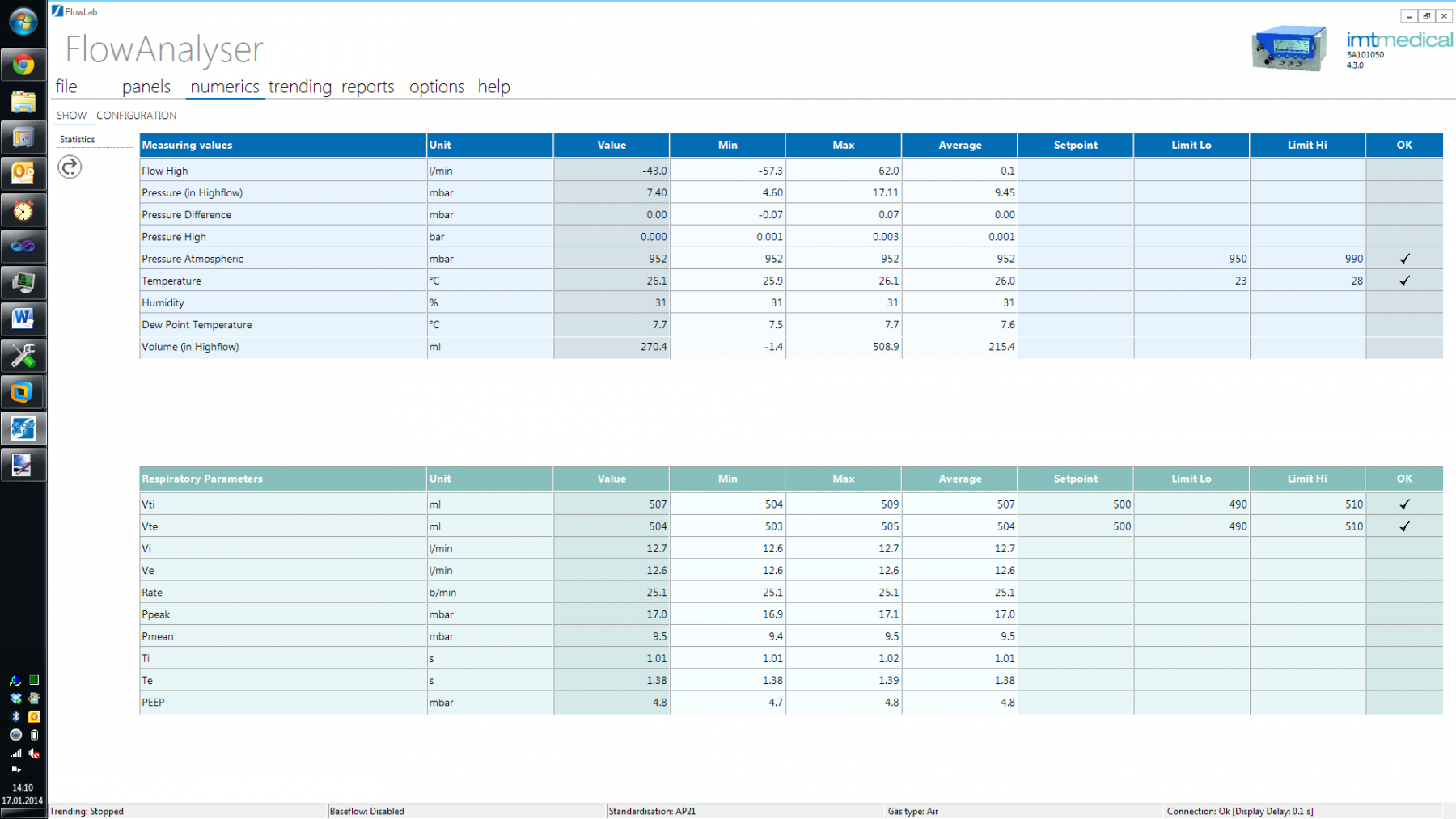
Task: Click the Bluetooth tray icon
Action: point(15,716)
